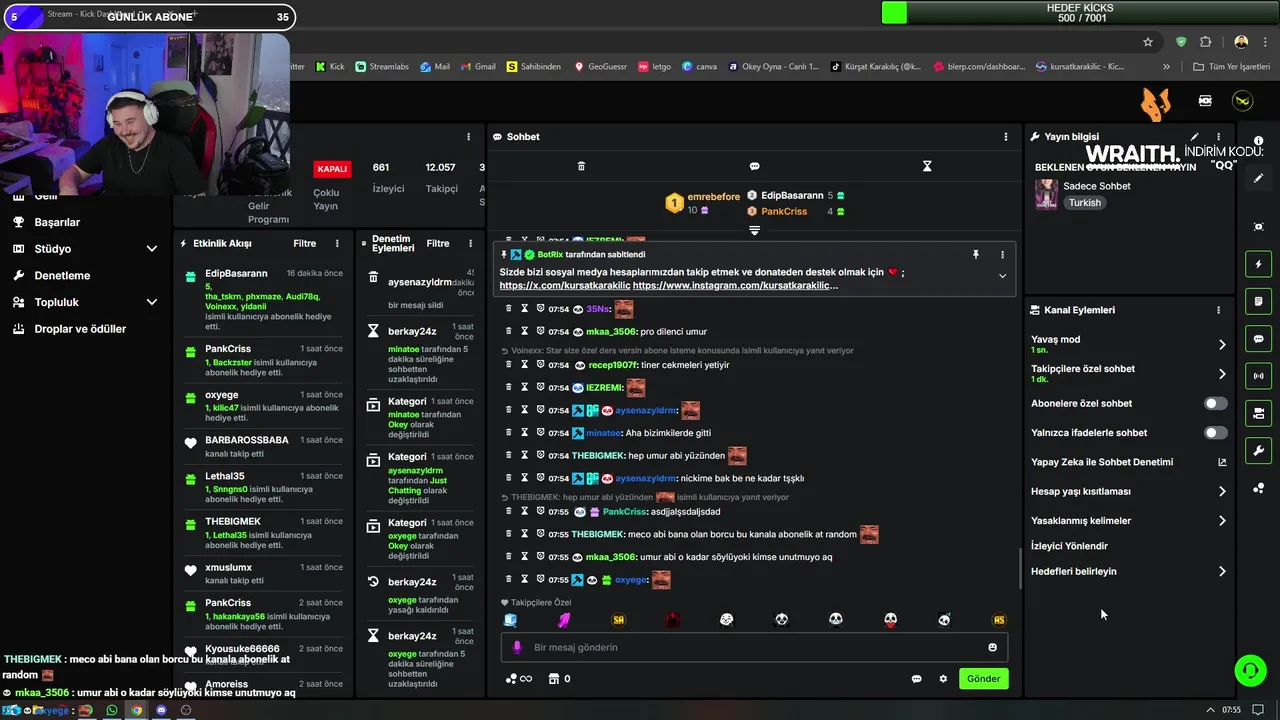Select the hourglass tab in Sohbet panel
This screenshot has width=1280, height=720.
pos(927,166)
